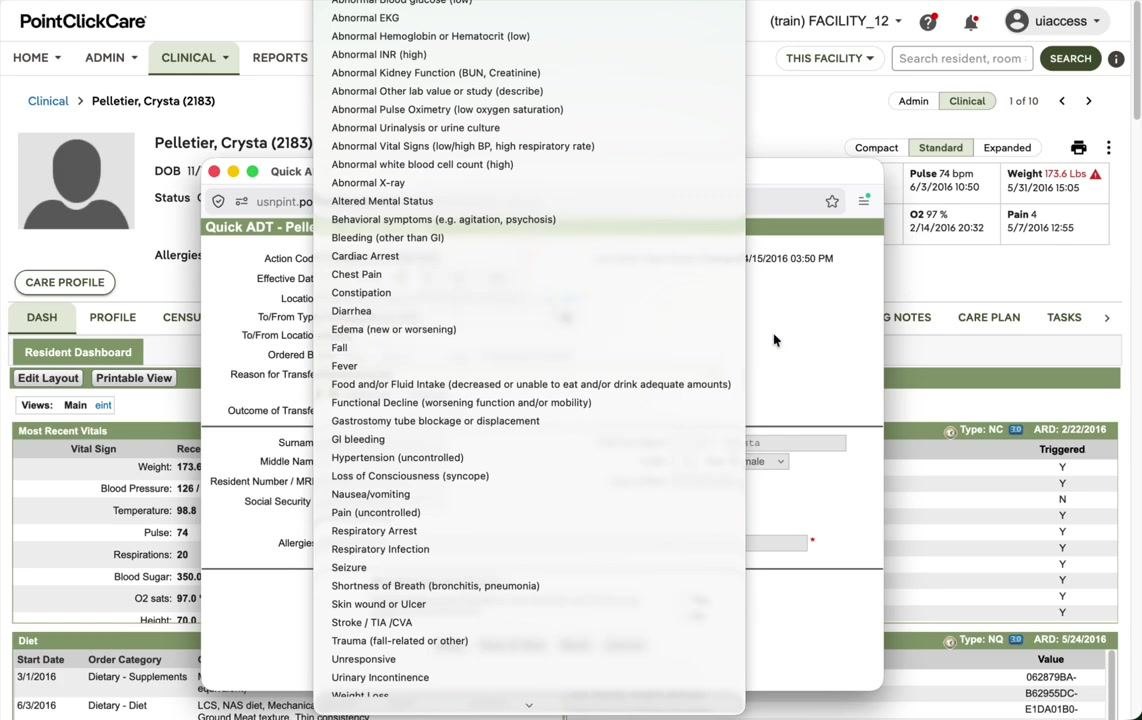Switch to Expanded view
Image resolution: width=1142 pixels, height=720 pixels.
point(1007,148)
